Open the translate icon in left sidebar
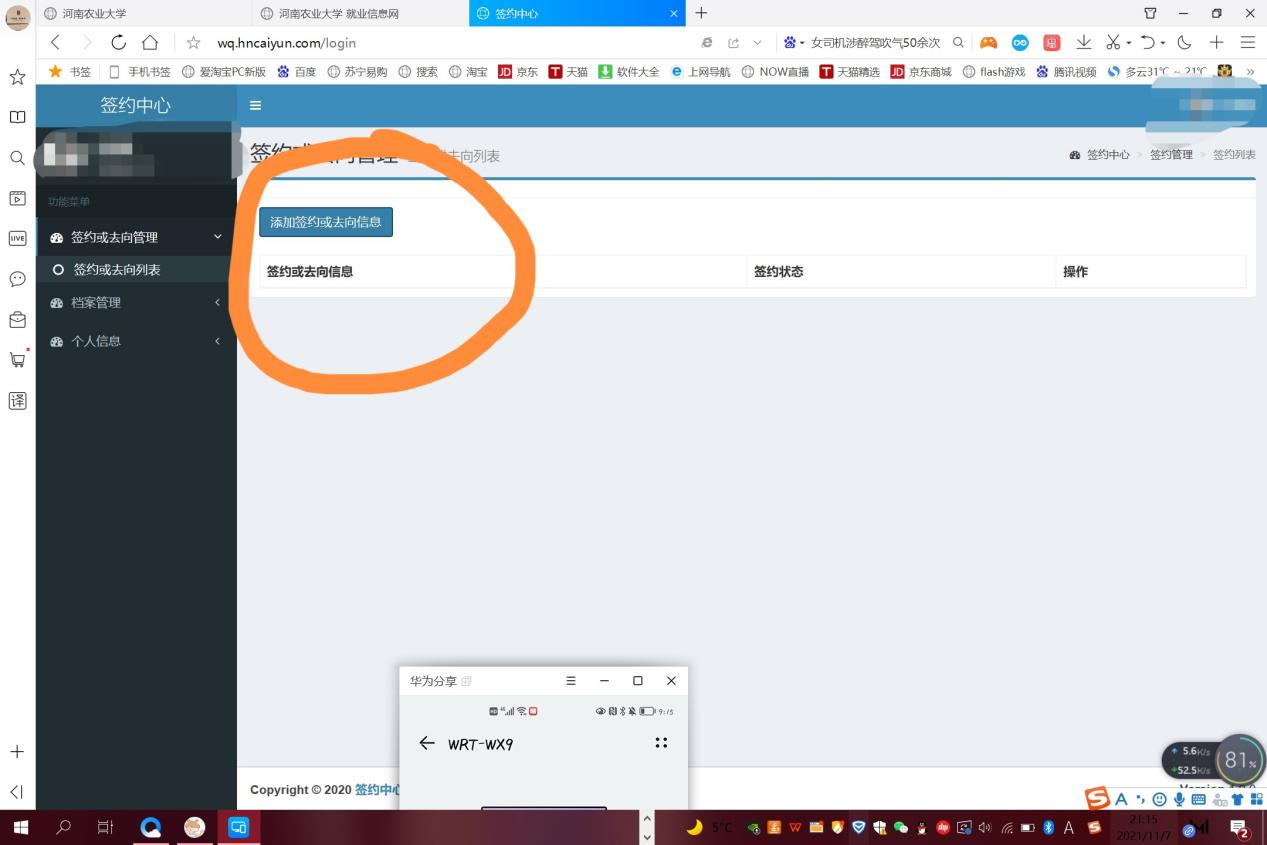Image resolution: width=1267 pixels, height=845 pixels. 17,401
